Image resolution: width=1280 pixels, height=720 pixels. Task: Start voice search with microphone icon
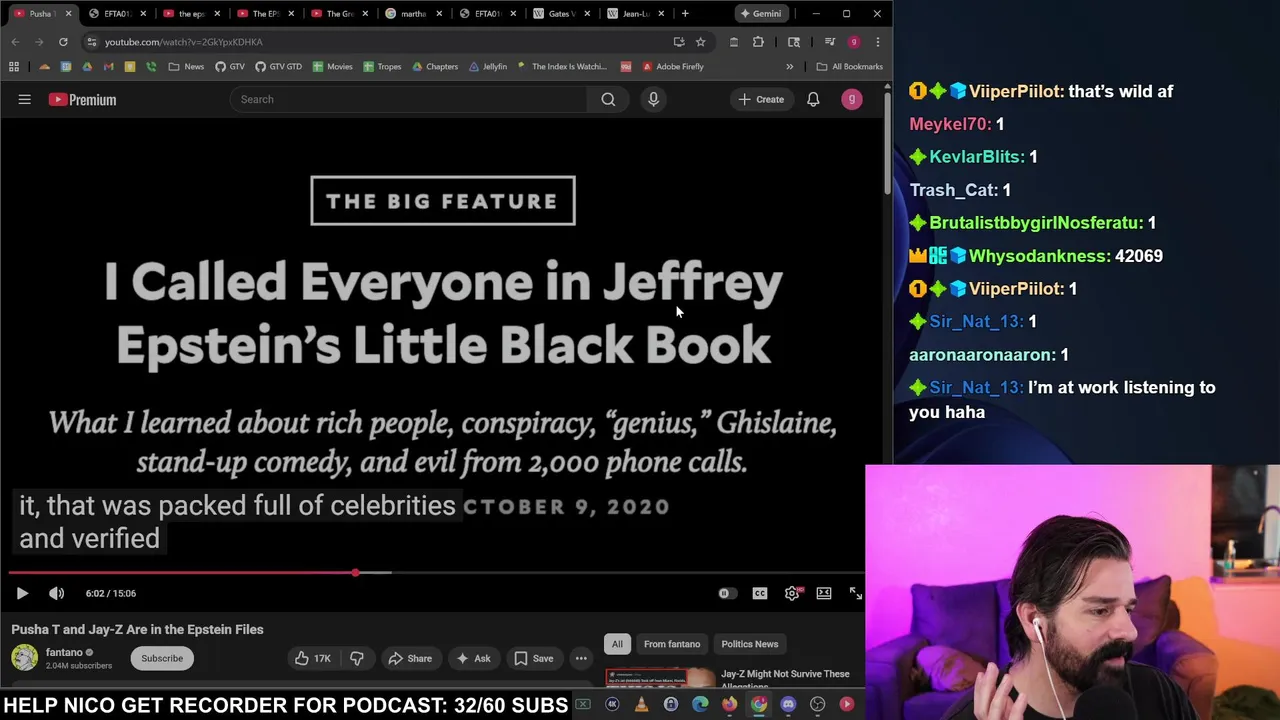tap(653, 99)
